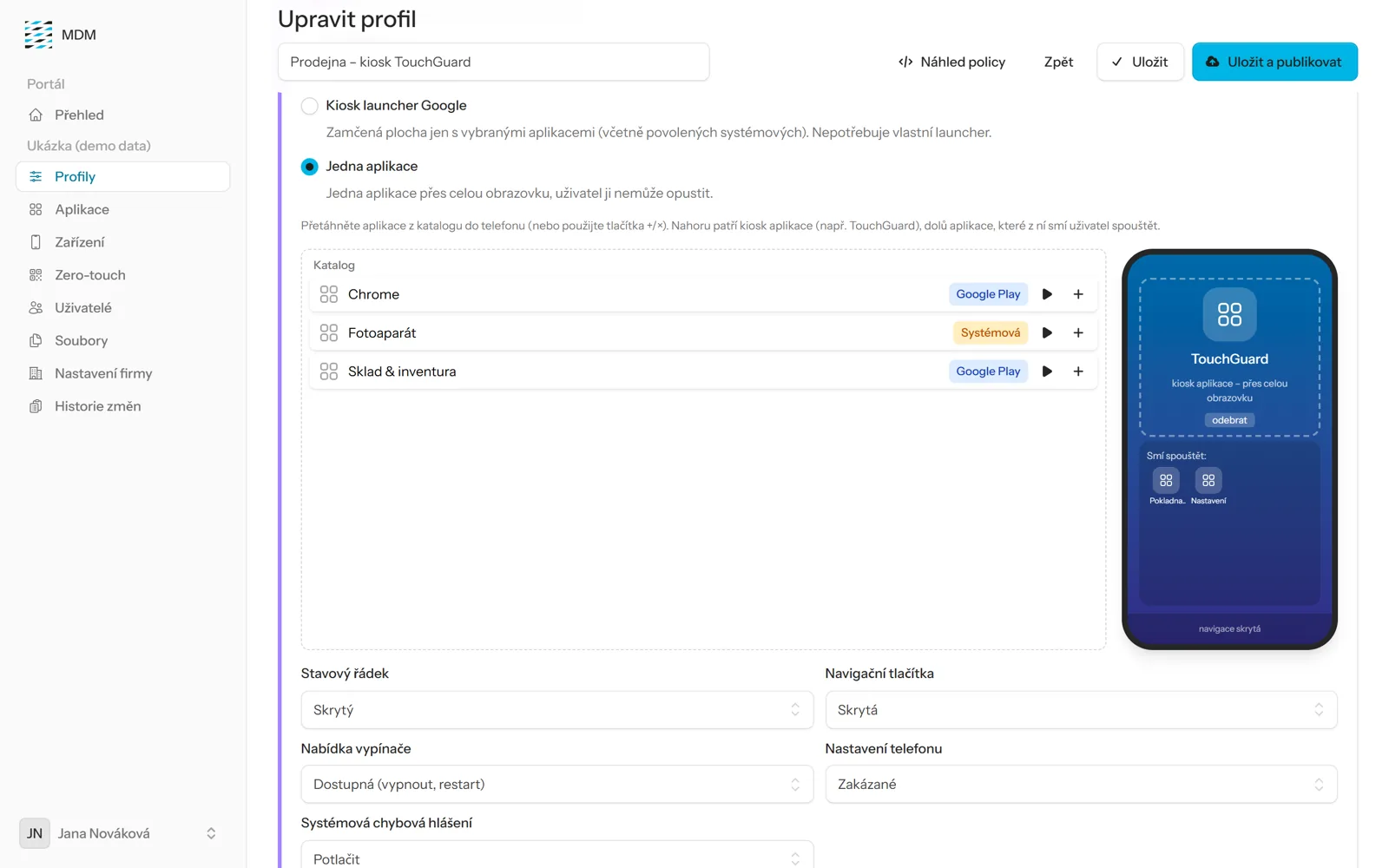The width and height of the screenshot is (1389, 868).
Task: Click the Profily sliders icon
Action: 36,176
